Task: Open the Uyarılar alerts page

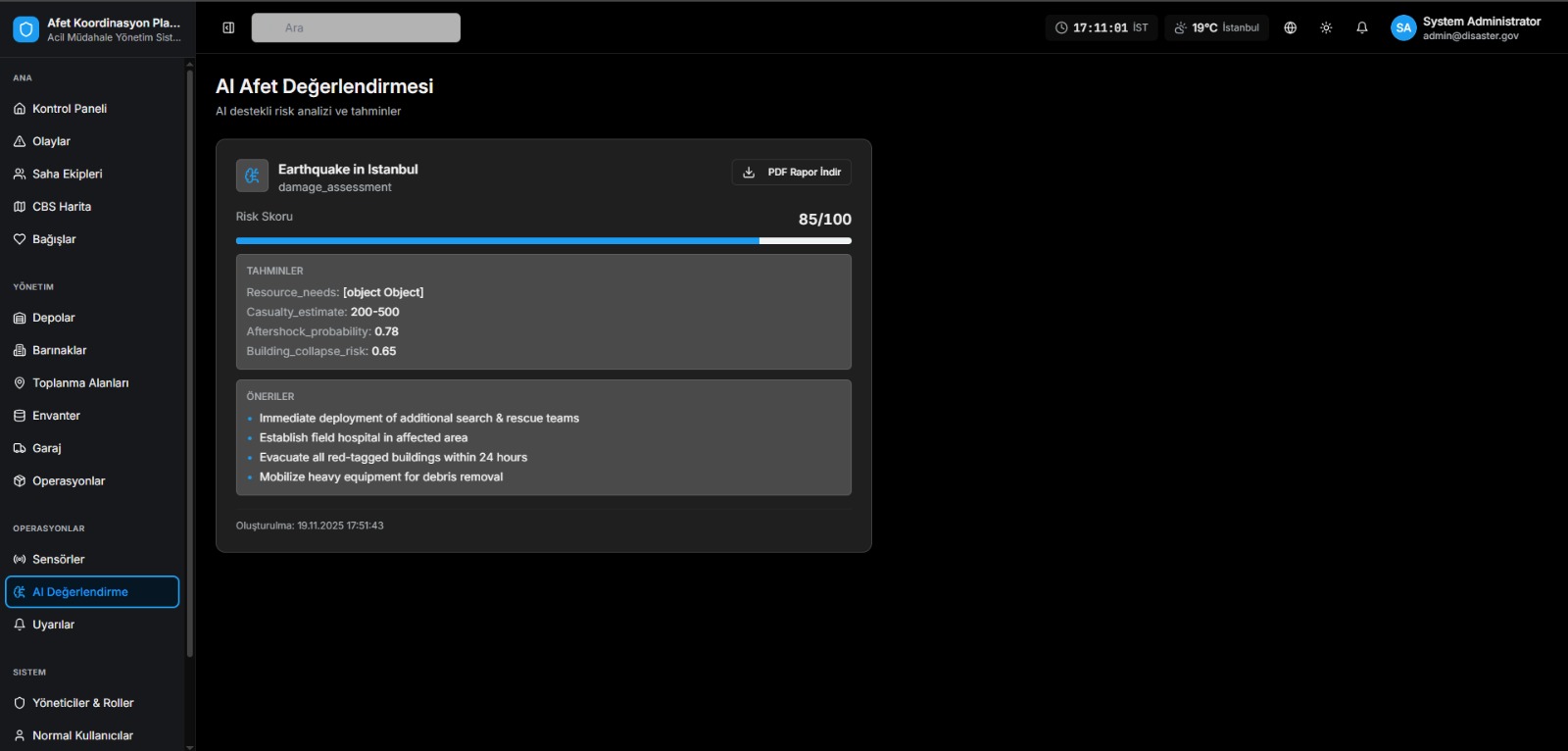Action: (x=53, y=625)
